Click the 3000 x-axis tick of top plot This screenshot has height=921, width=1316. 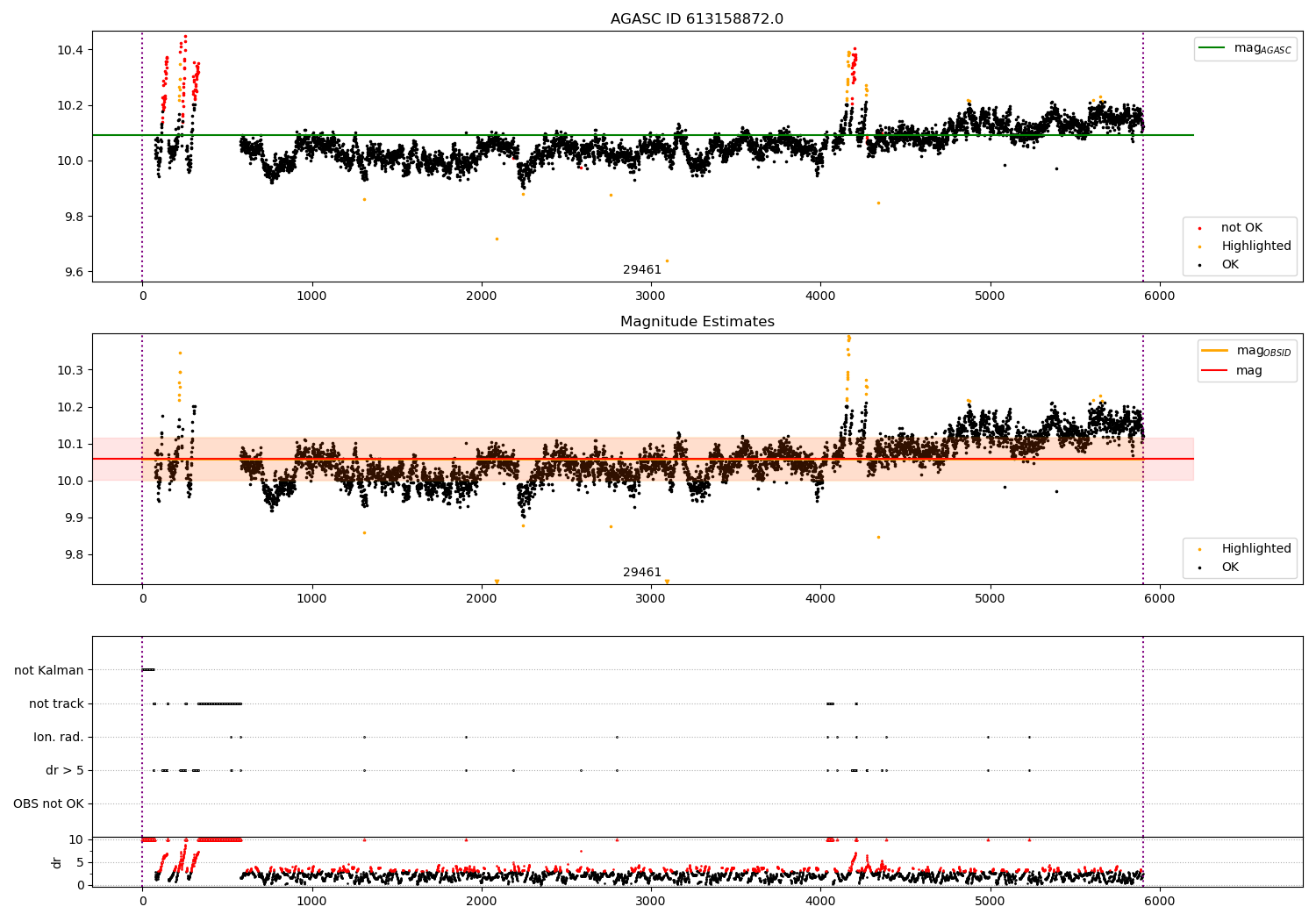point(651,296)
